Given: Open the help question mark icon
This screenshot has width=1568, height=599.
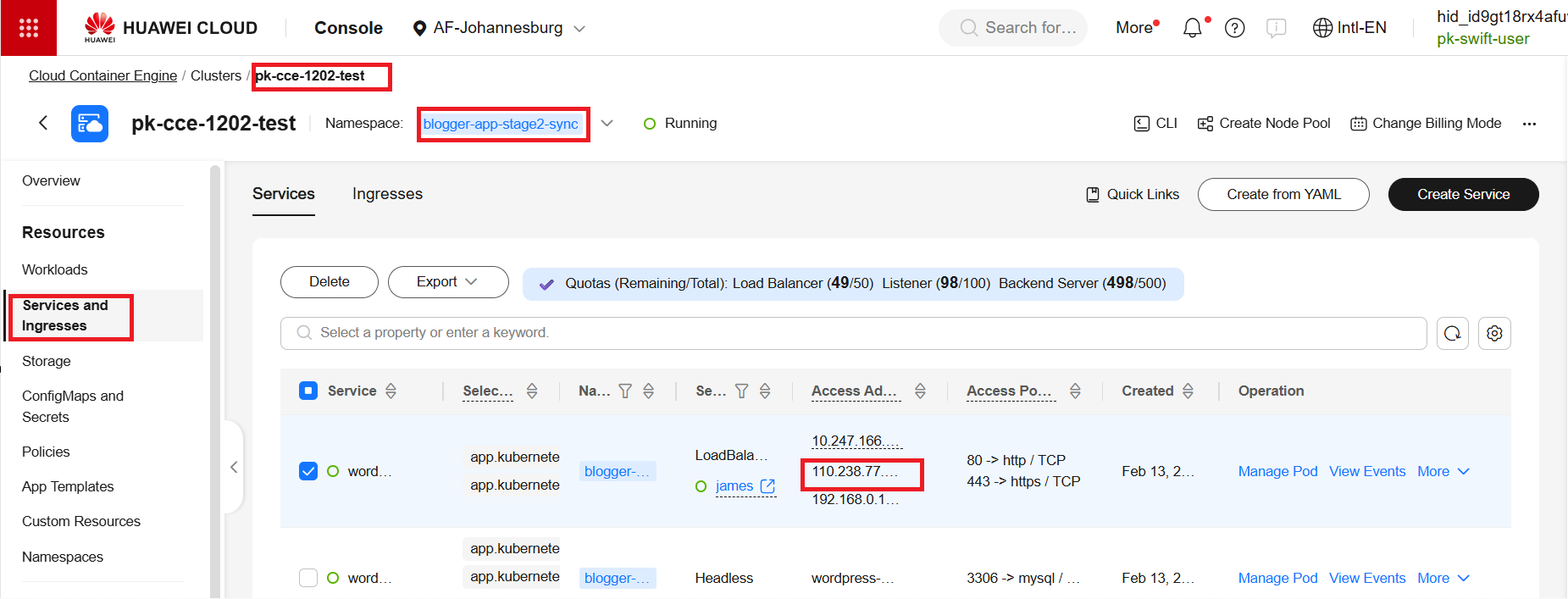Looking at the screenshot, I should point(1235,28).
